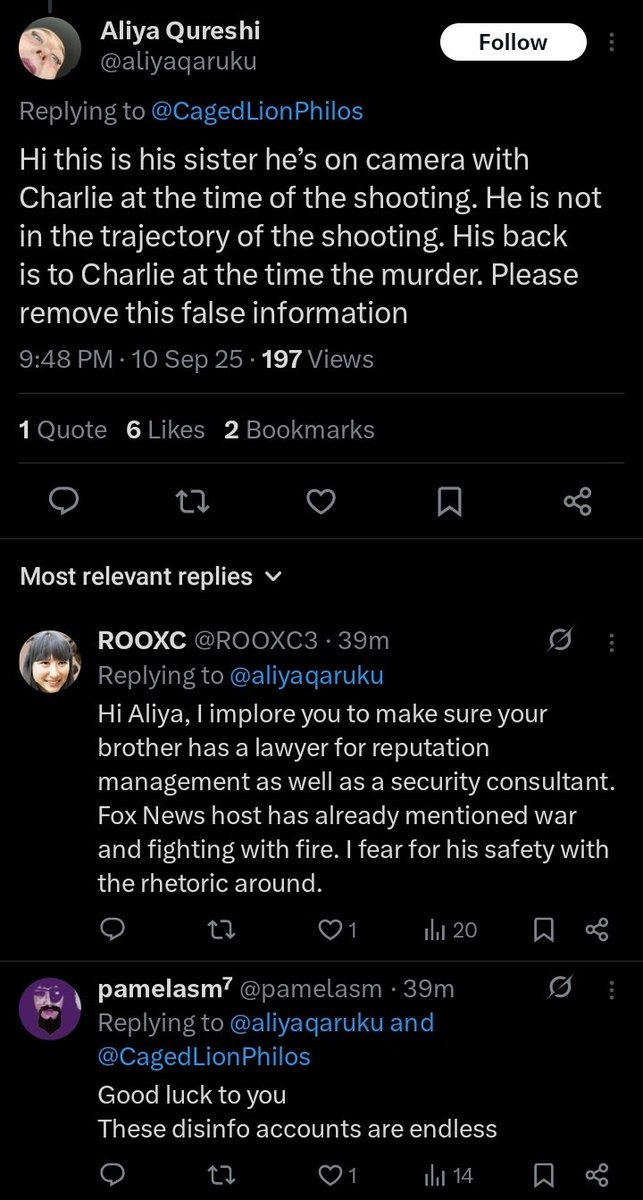The height and width of the screenshot is (1200, 643).
Task: Open the @CagedLionPhilos mention link at top
Action: [x=256, y=111]
